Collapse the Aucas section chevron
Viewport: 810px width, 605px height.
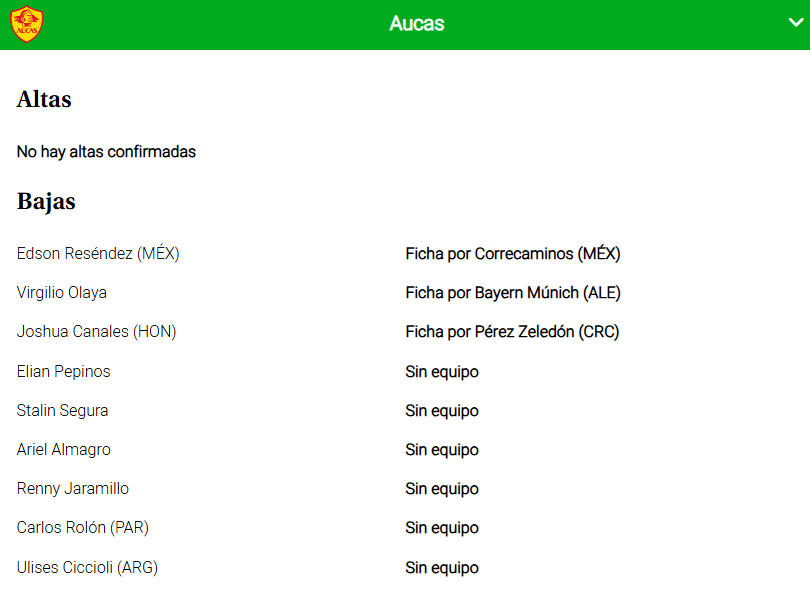click(796, 22)
